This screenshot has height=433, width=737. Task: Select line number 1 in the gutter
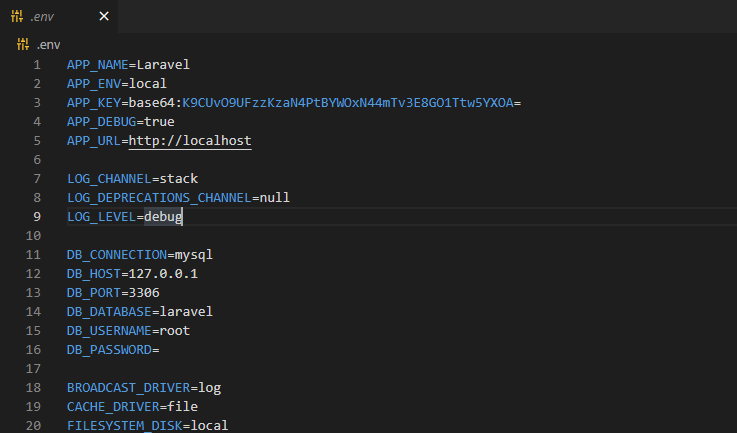(x=37, y=65)
